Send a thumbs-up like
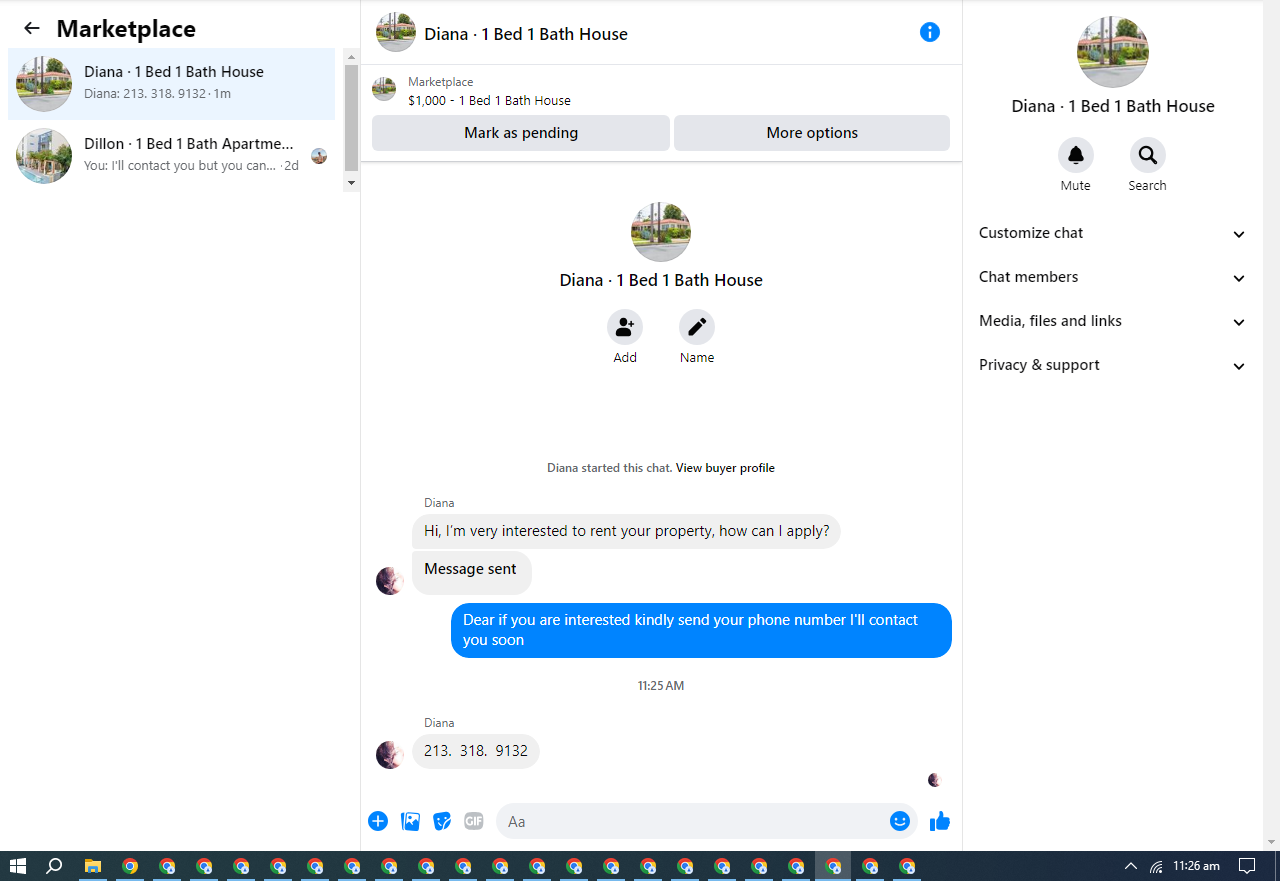Image resolution: width=1280 pixels, height=881 pixels. tap(940, 821)
